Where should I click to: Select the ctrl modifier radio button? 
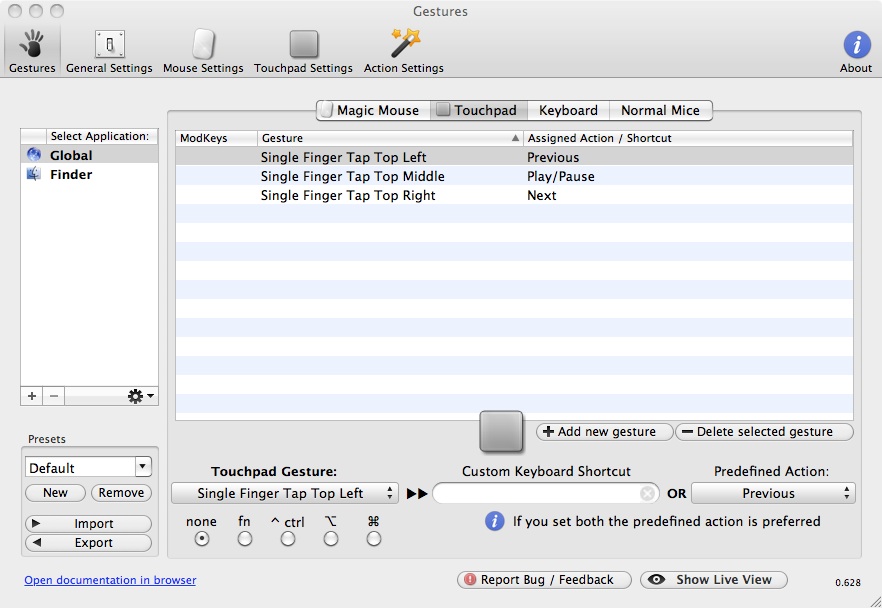click(288, 539)
